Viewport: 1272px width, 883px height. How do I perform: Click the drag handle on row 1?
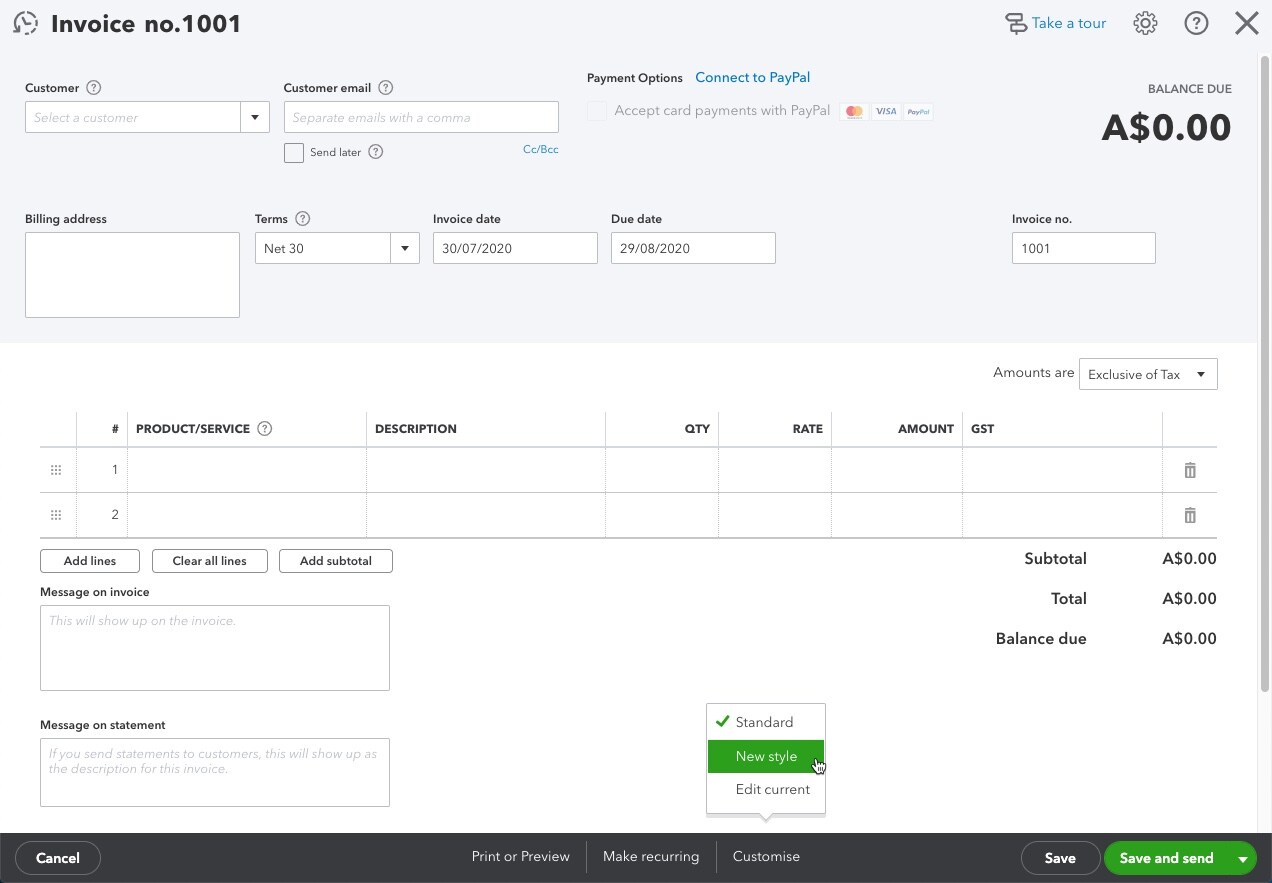coord(56,469)
